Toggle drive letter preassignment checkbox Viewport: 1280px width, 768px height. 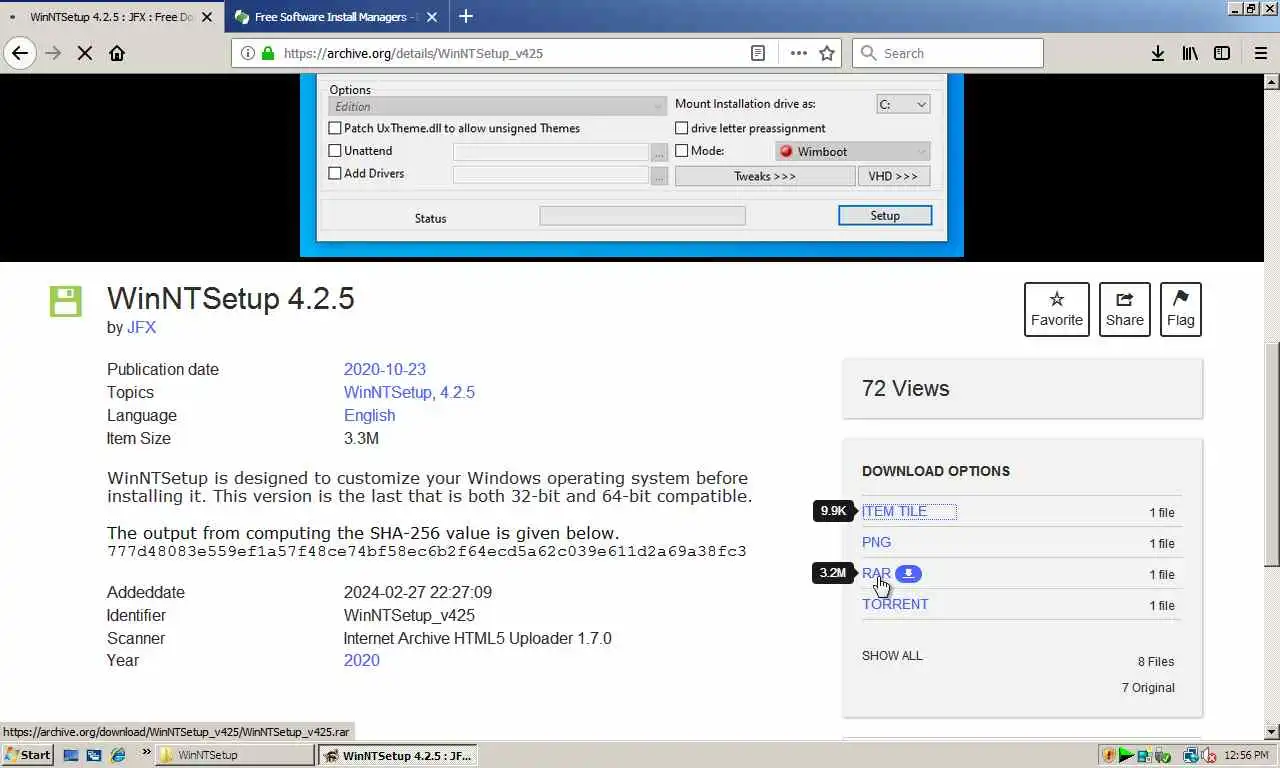click(681, 128)
